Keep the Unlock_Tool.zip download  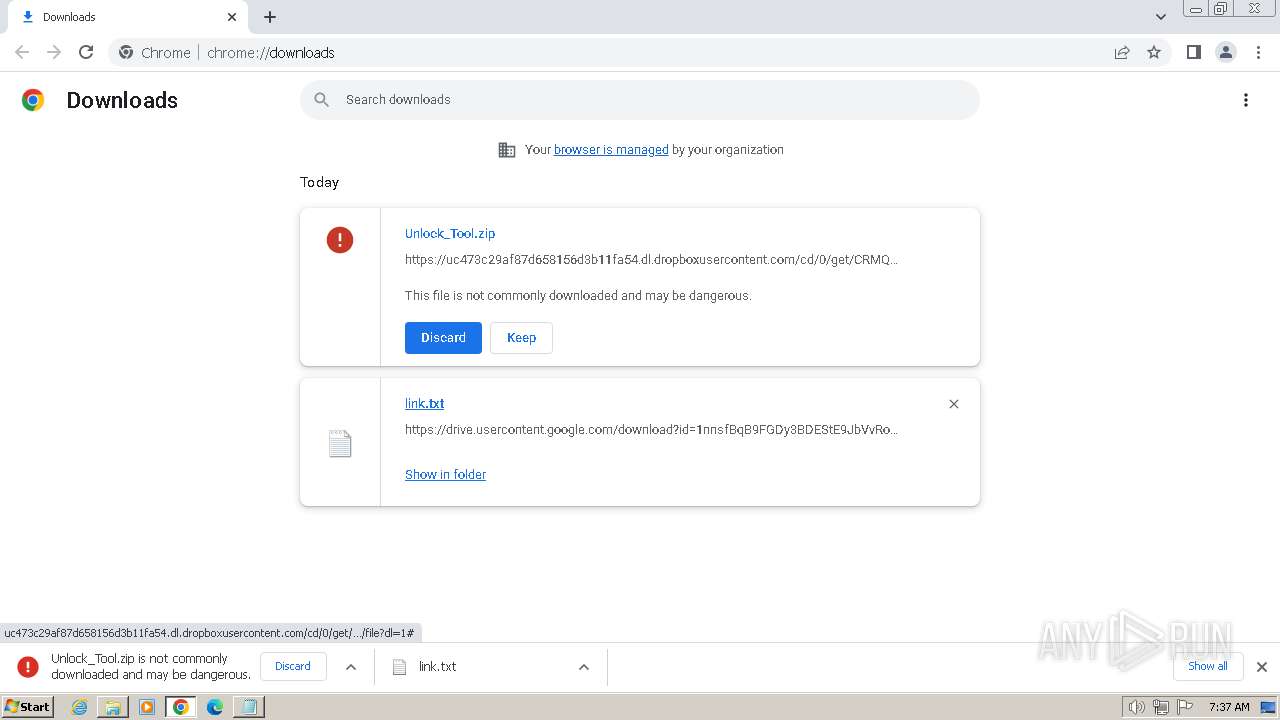(x=521, y=338)
